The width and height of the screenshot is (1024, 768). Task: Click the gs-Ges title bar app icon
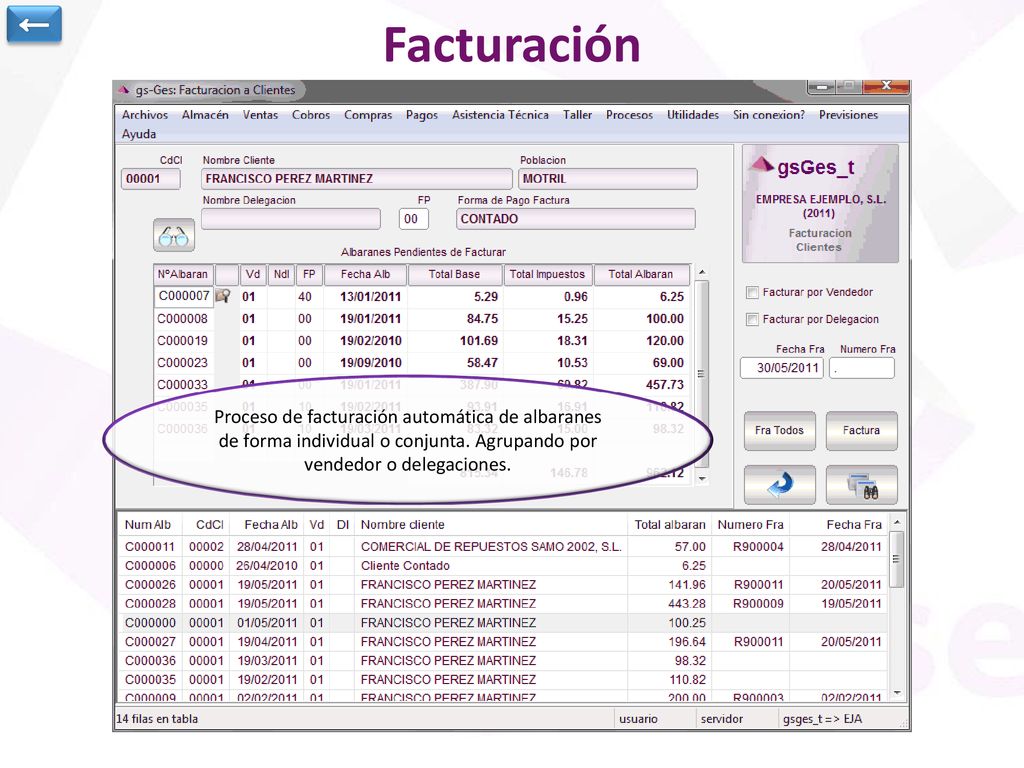click(x=124, y=89)
